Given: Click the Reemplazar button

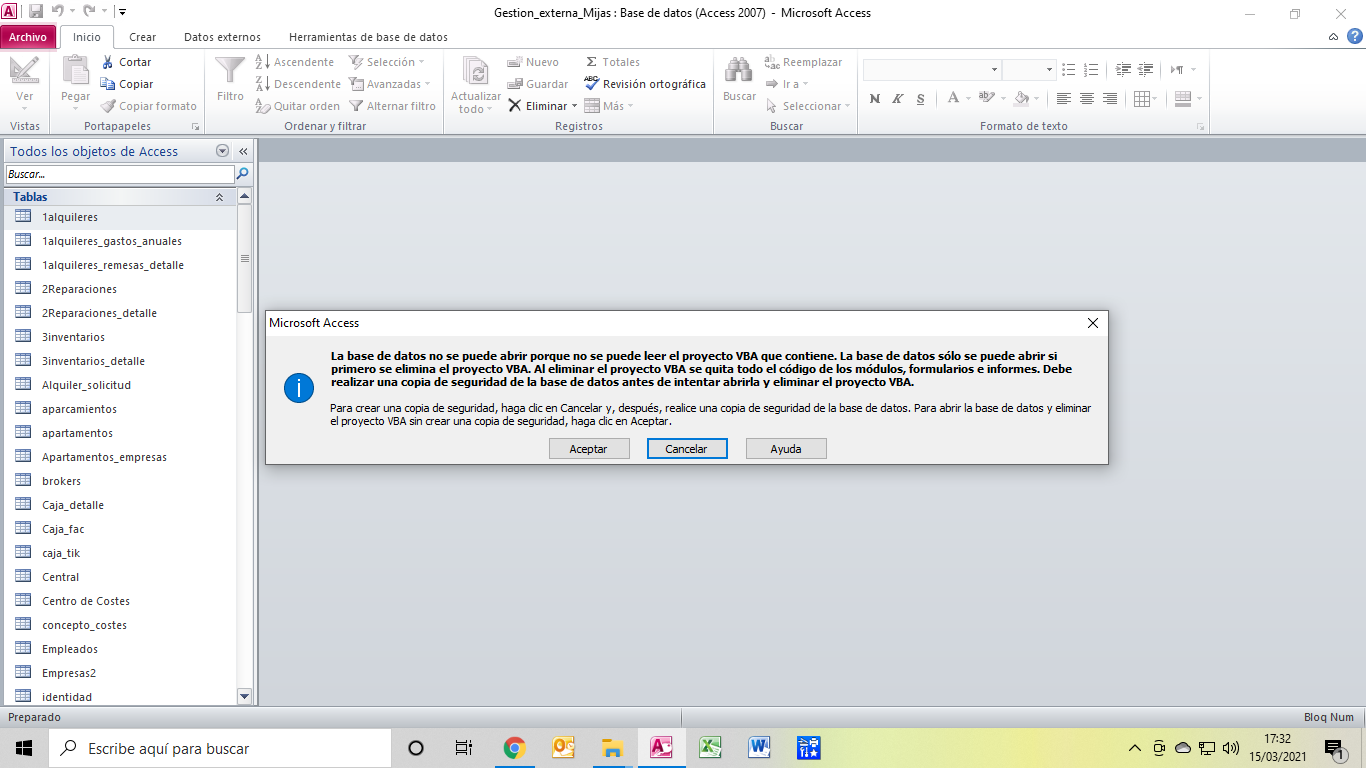Looking at the screenshot, I should 804,62.
